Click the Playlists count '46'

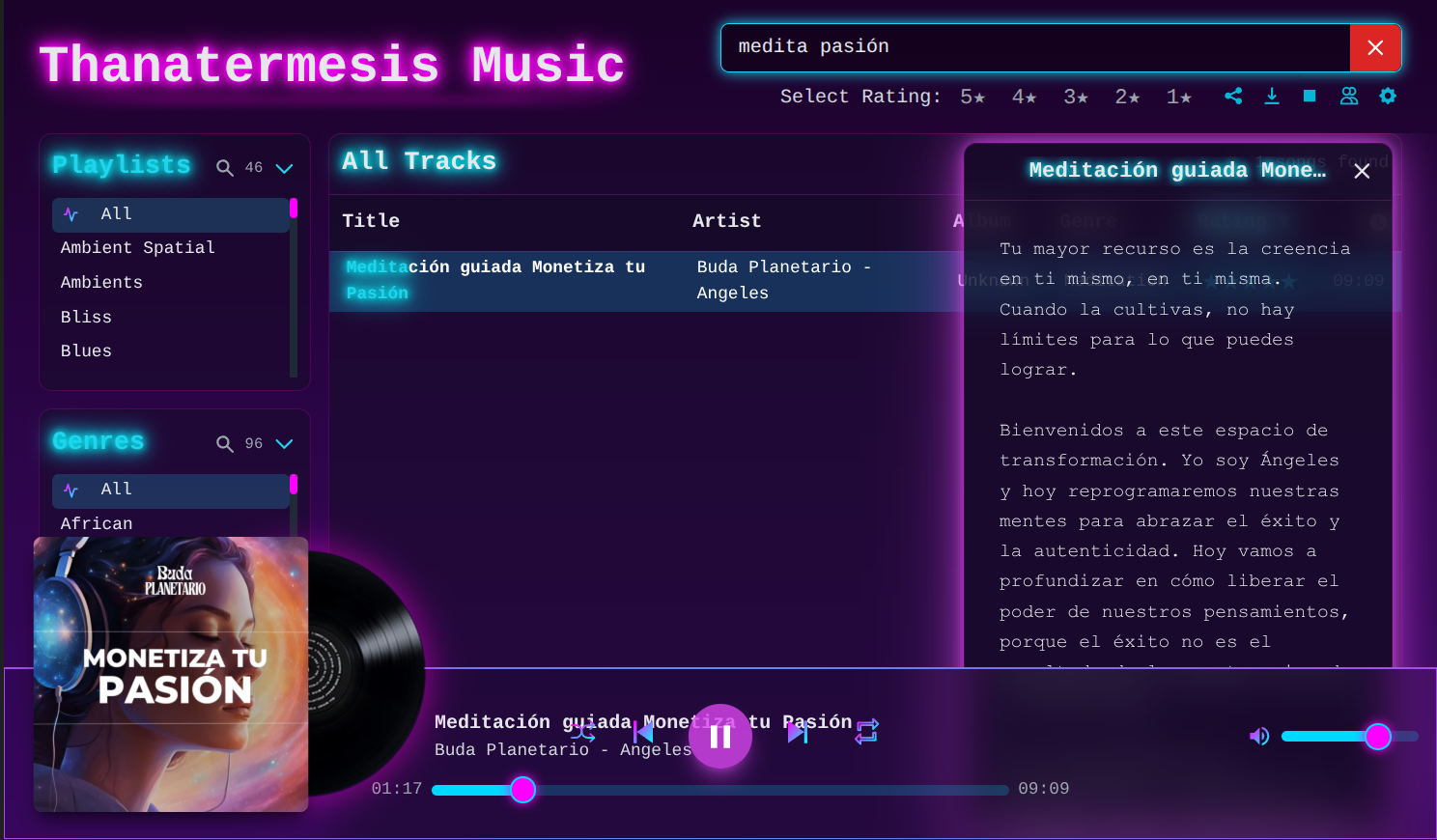254,168
